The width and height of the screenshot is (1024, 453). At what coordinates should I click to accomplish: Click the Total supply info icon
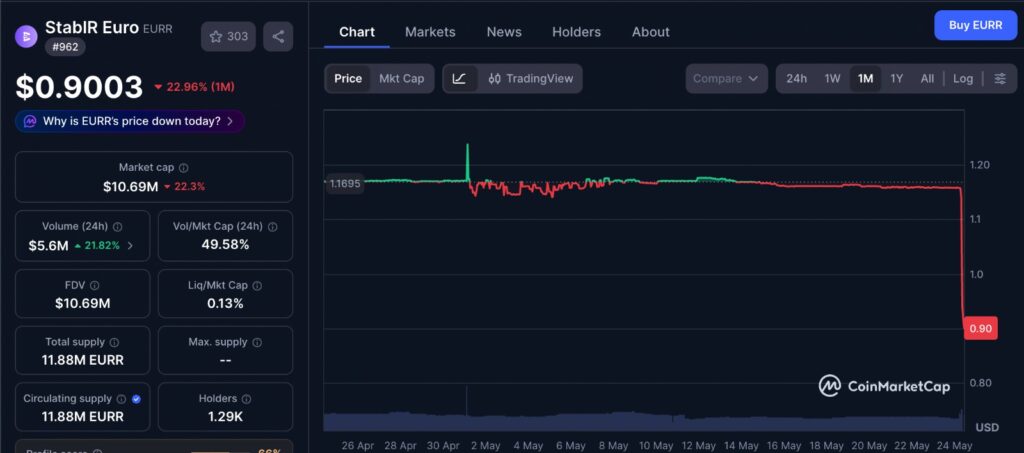pyautogui.click(x=114, y=342)
